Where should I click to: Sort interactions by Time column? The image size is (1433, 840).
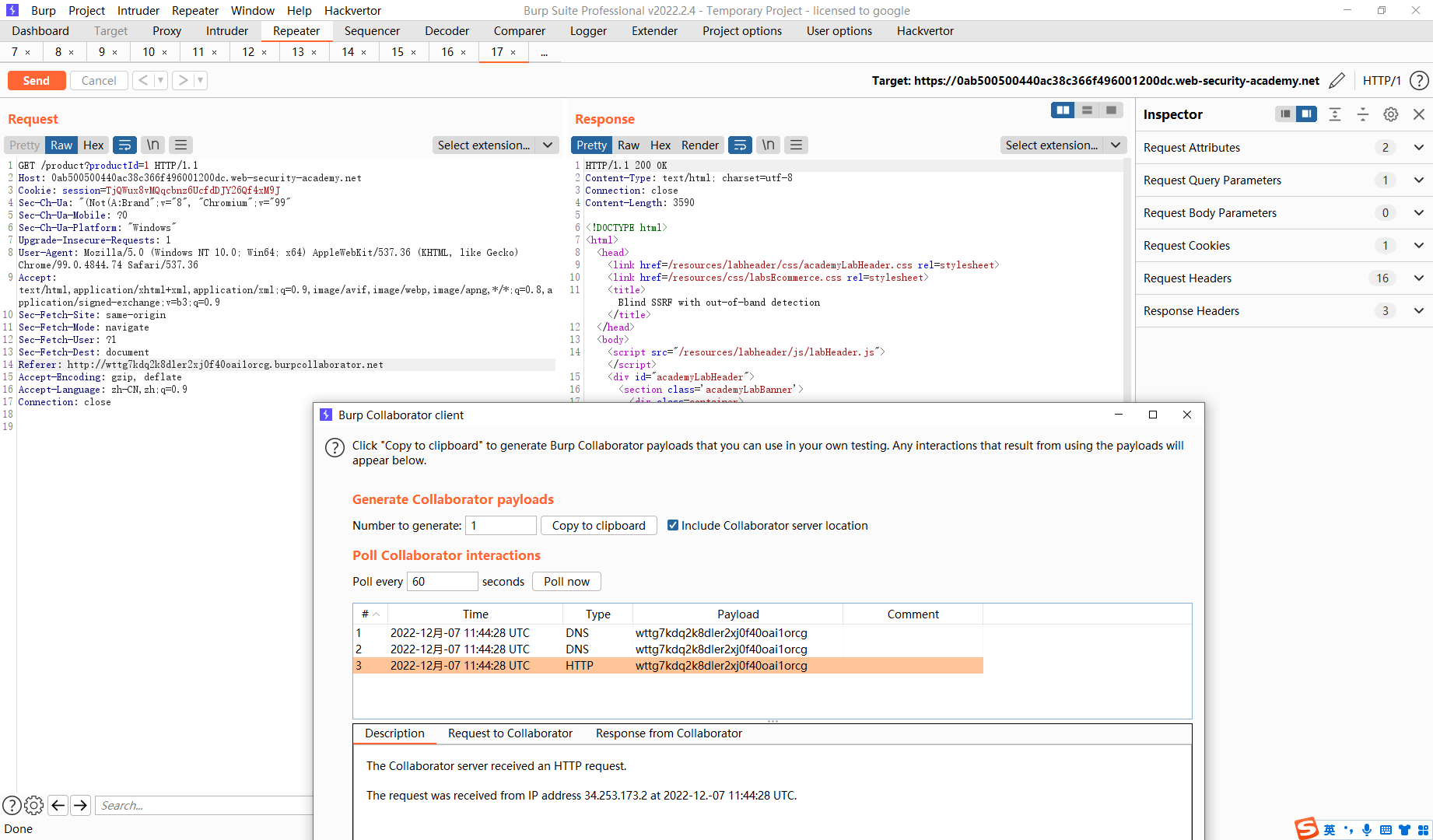pyautogui.click(x=475, y=614)
